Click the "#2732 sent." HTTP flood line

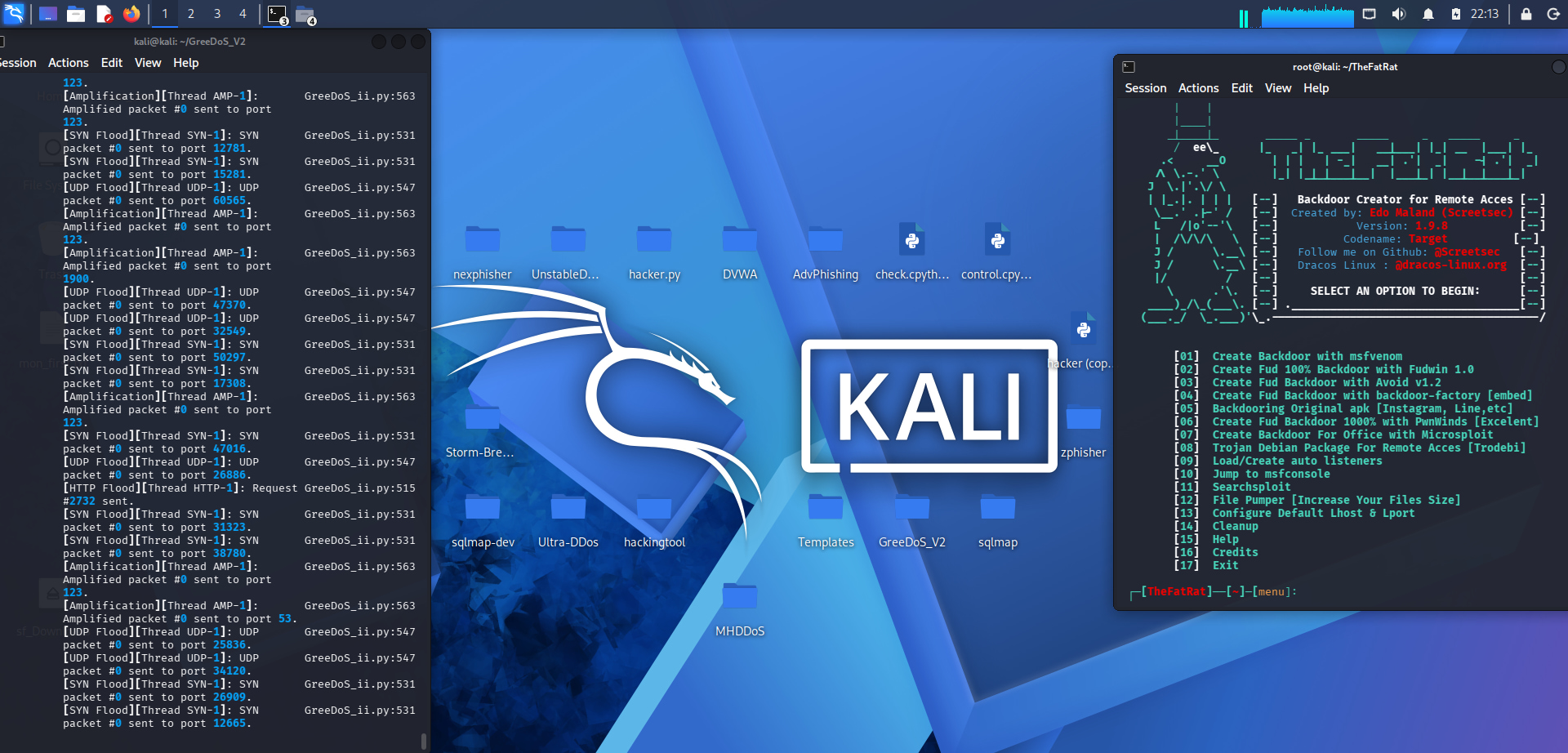tap(96, 501)
